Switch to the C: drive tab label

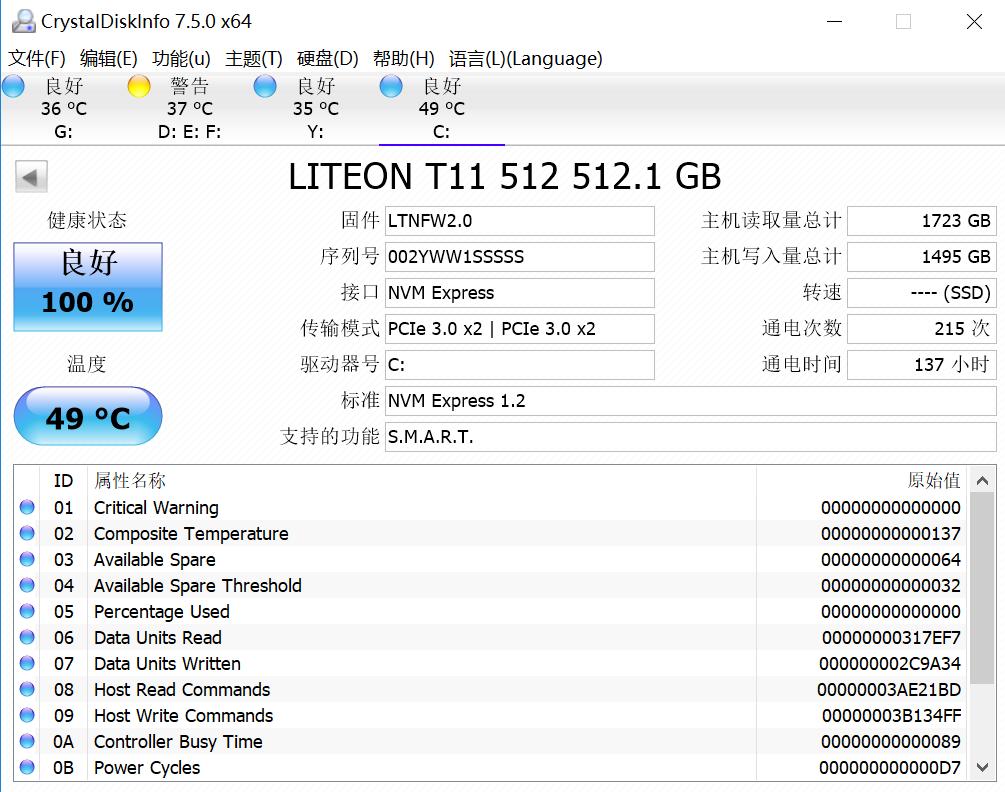pos(441,132)
